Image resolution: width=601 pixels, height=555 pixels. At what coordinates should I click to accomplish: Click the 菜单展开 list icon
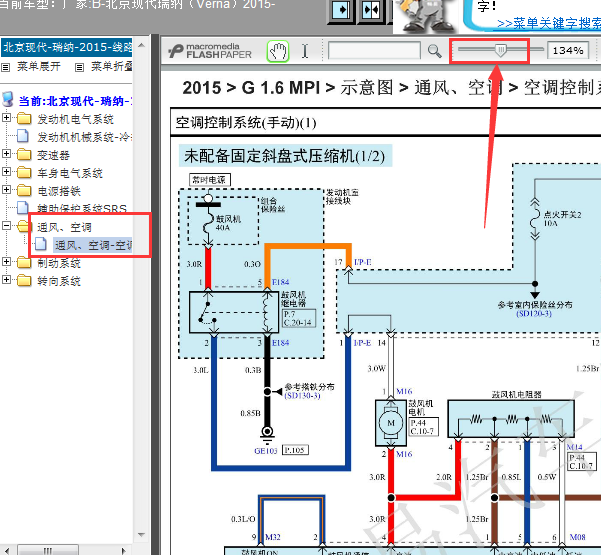6,68
